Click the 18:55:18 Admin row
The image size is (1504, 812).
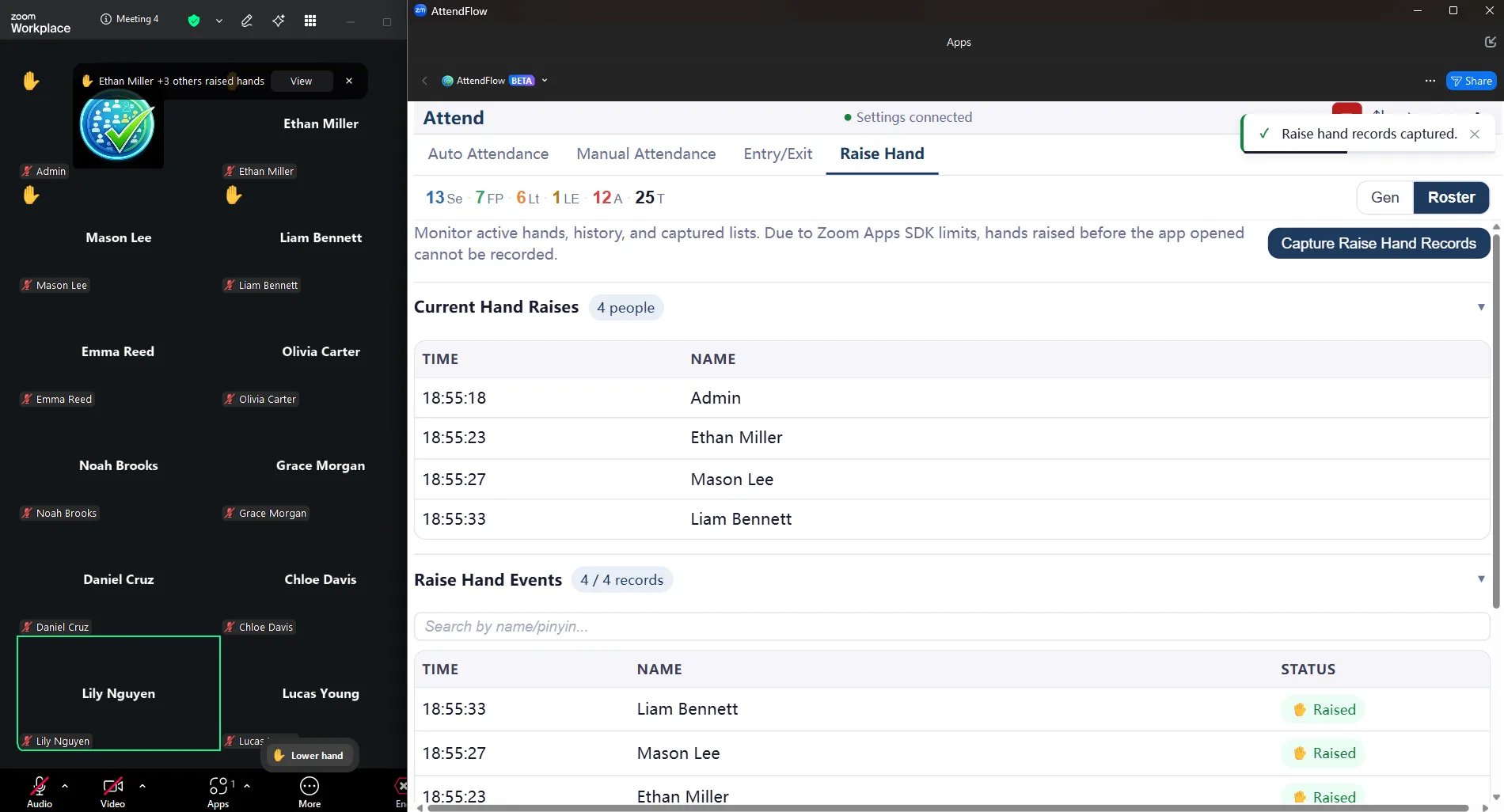point(951,398)
